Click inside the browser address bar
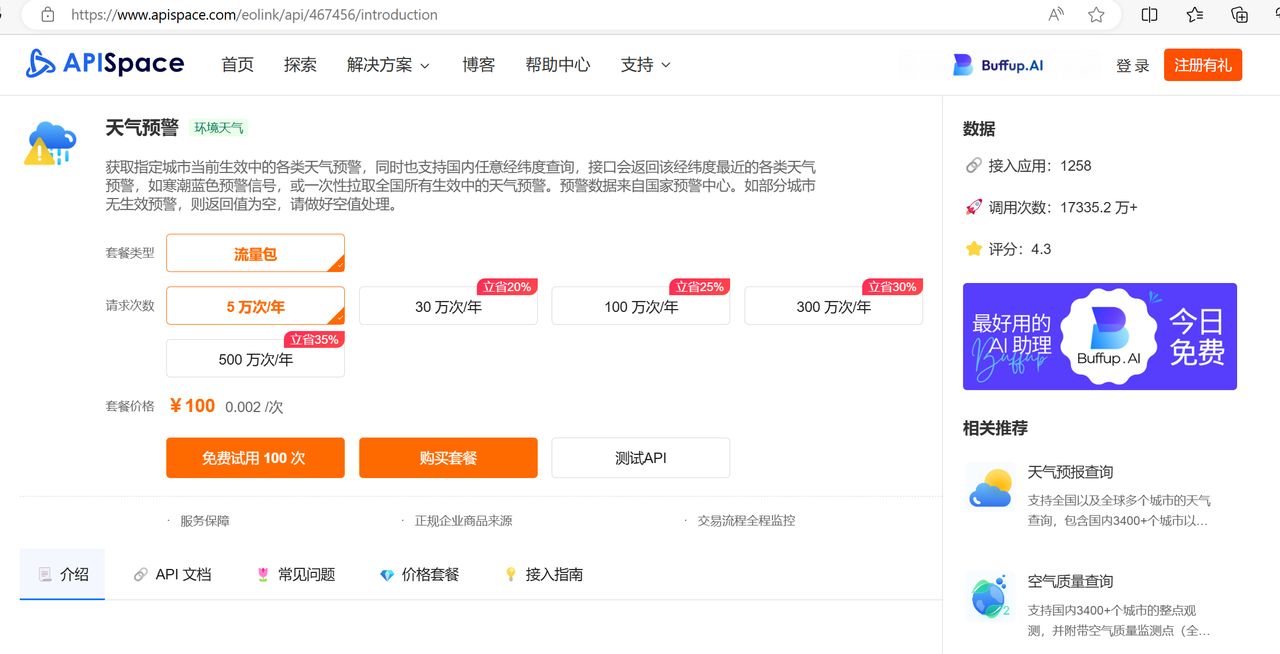1280x654 pixels. click(400, 15)
